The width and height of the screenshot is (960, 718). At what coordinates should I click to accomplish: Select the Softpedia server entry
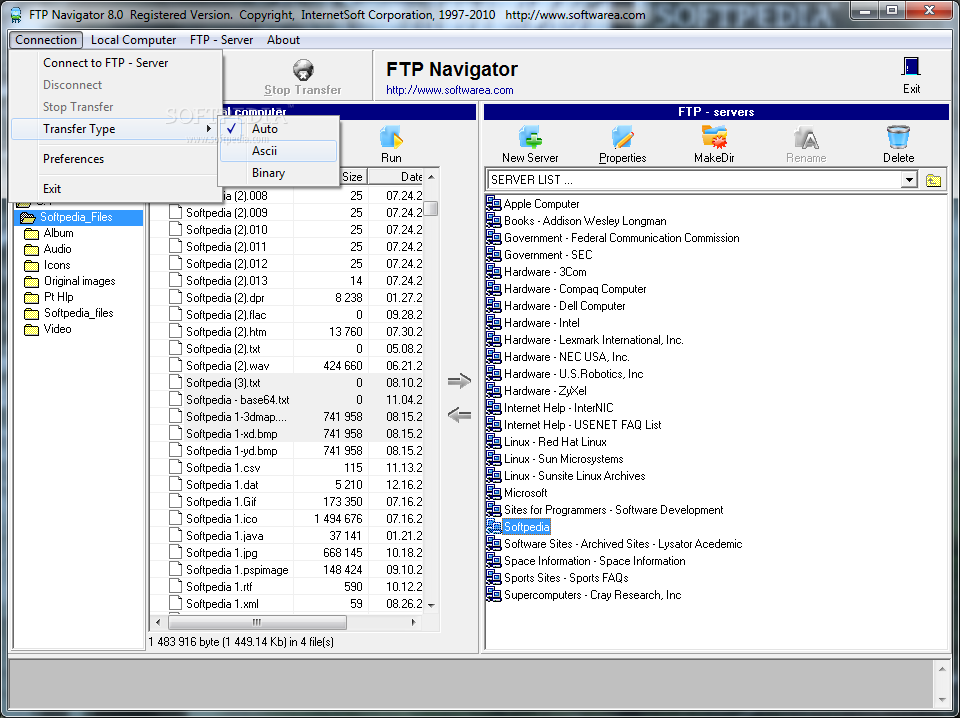coord(527,526)
